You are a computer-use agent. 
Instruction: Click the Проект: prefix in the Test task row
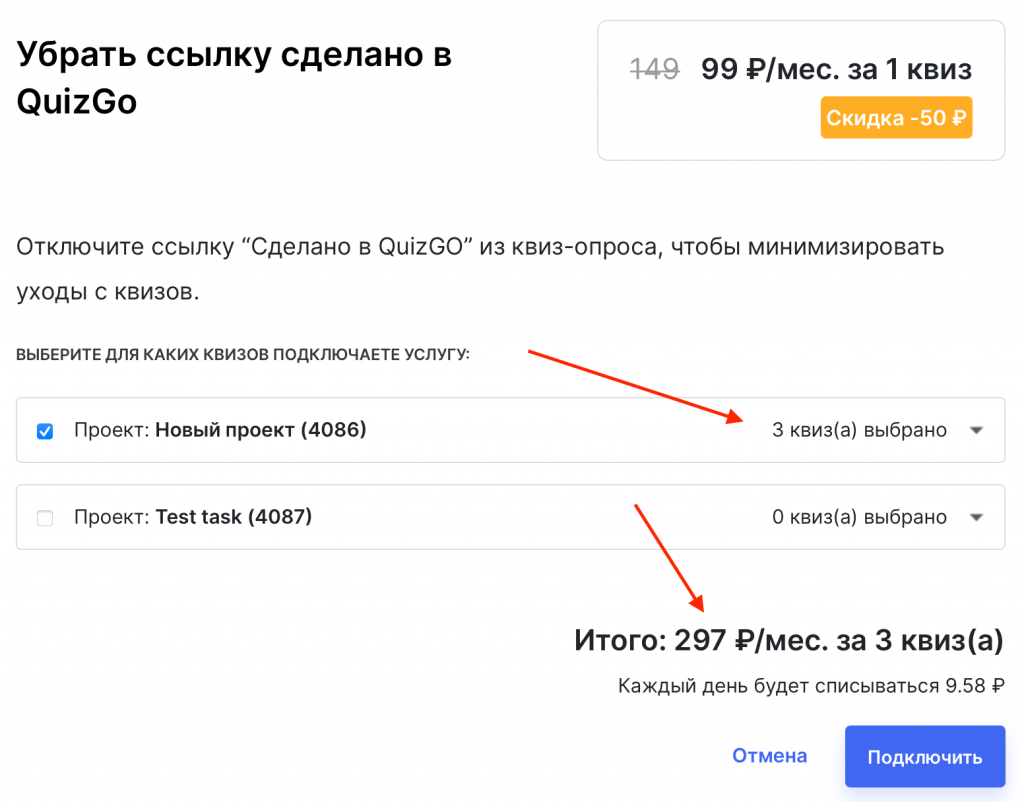coord(111,518)
